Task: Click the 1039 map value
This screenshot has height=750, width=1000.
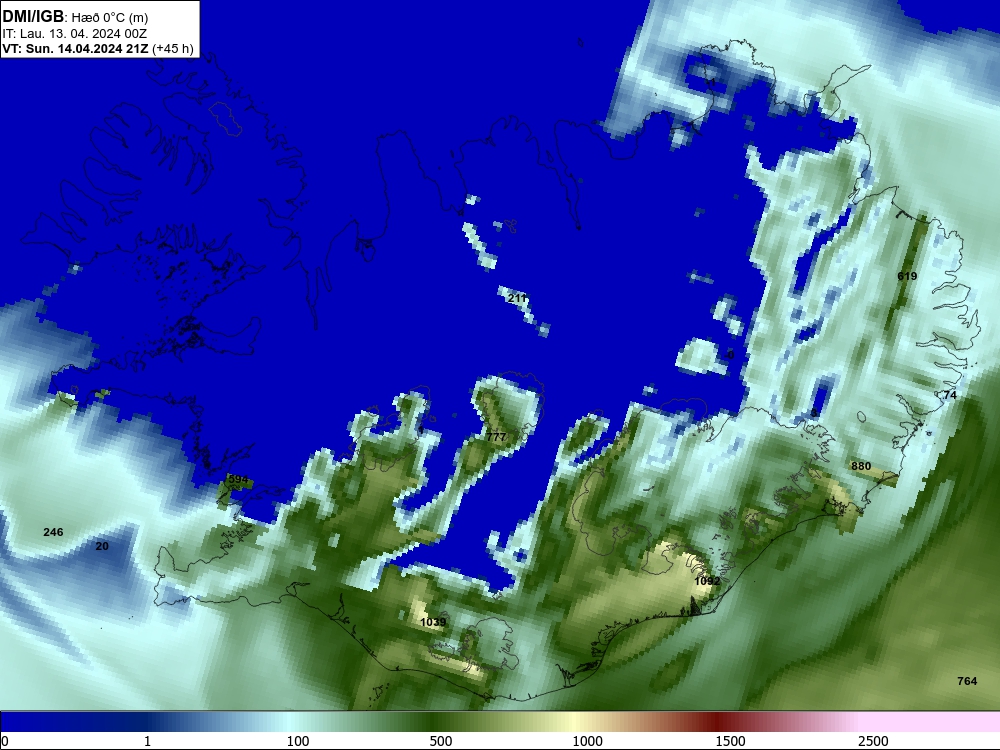Action: click(x=433, y=622)
